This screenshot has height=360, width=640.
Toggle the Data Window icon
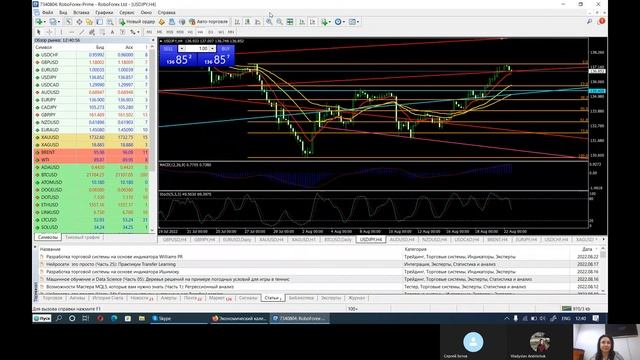coord(79,22)
